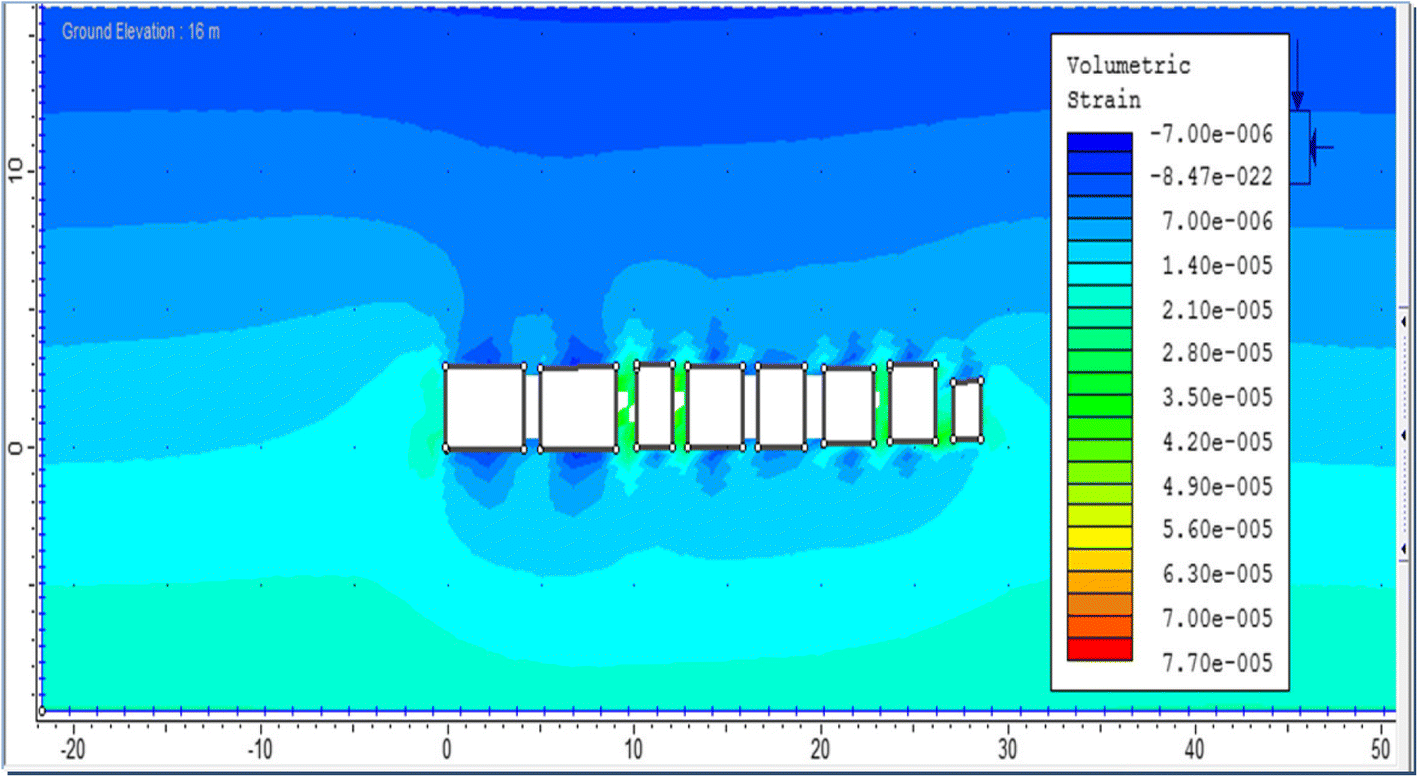Click the 5.60e-005 legend value

click(x=1217, y=530)
